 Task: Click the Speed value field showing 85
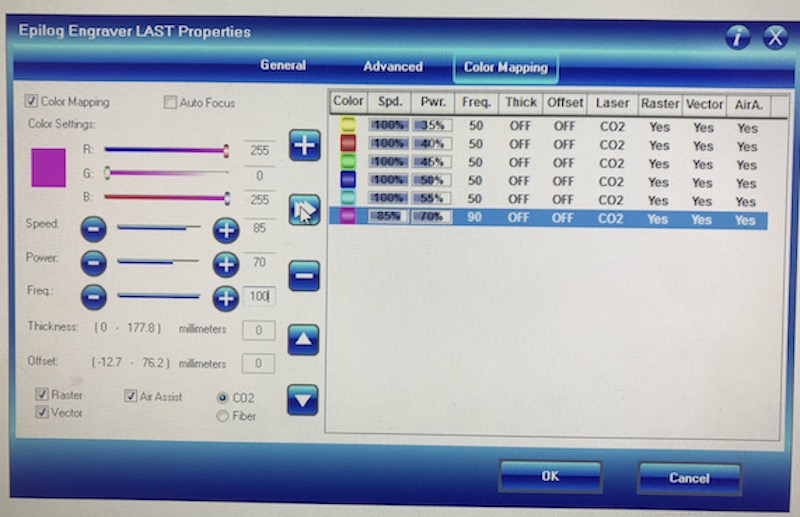259,228
